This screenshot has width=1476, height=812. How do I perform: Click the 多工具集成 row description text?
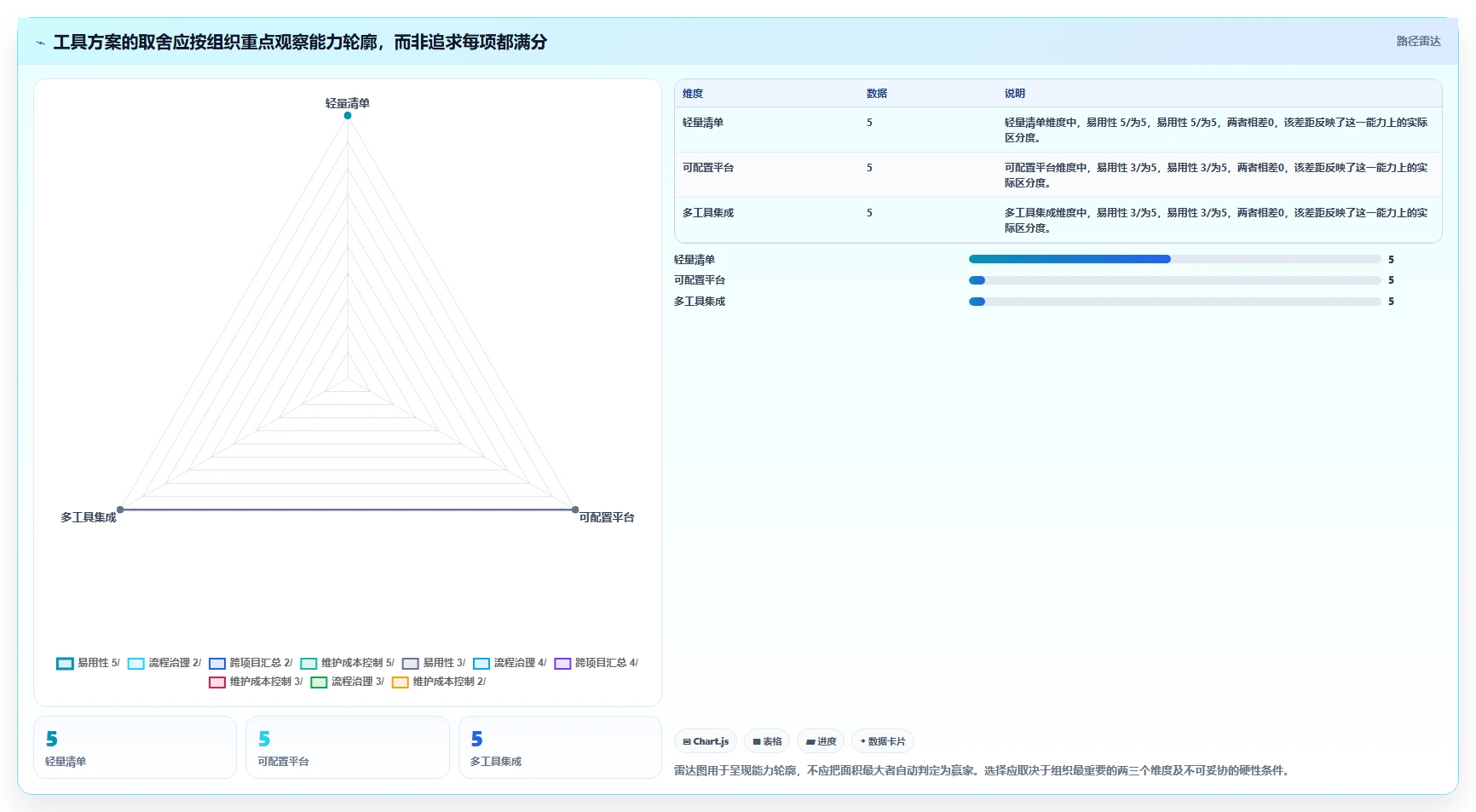pyautogui.click(x=1216, y=221)
